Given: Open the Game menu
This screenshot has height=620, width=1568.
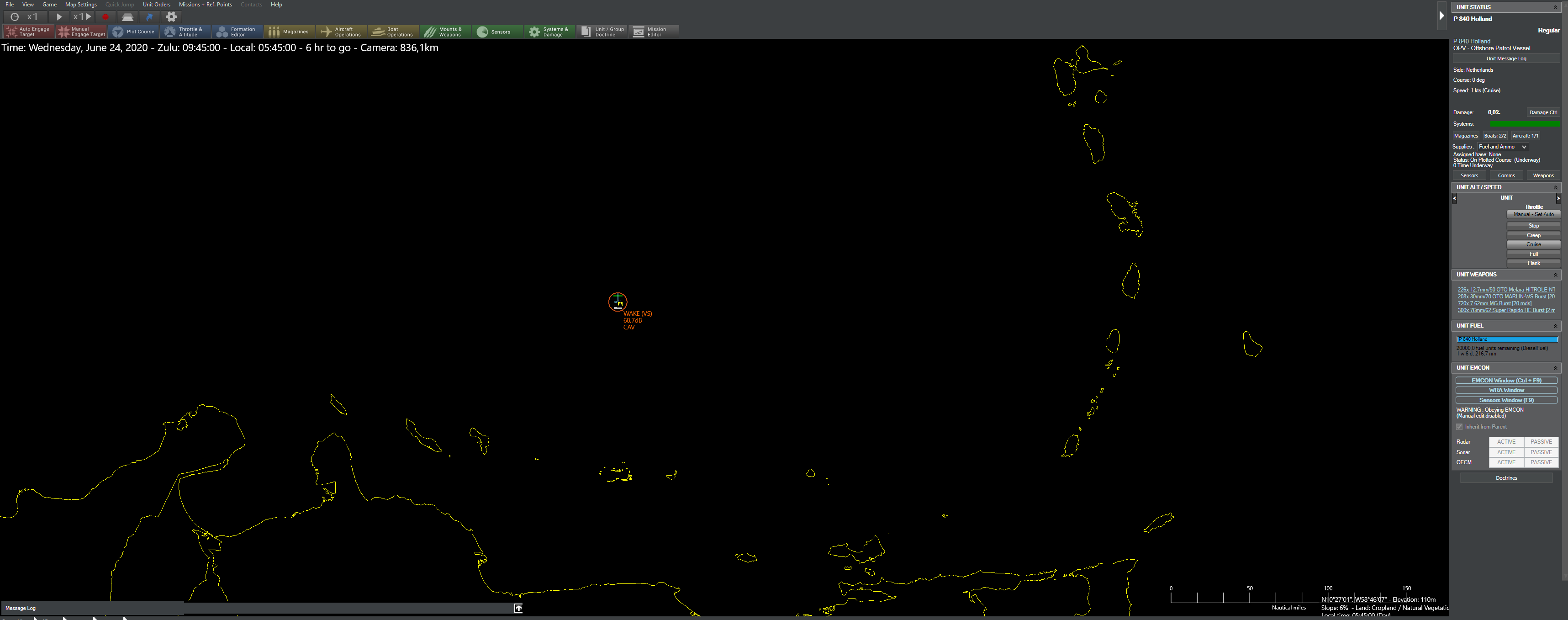Looking at the screenshot, I should tap(49, 4).
